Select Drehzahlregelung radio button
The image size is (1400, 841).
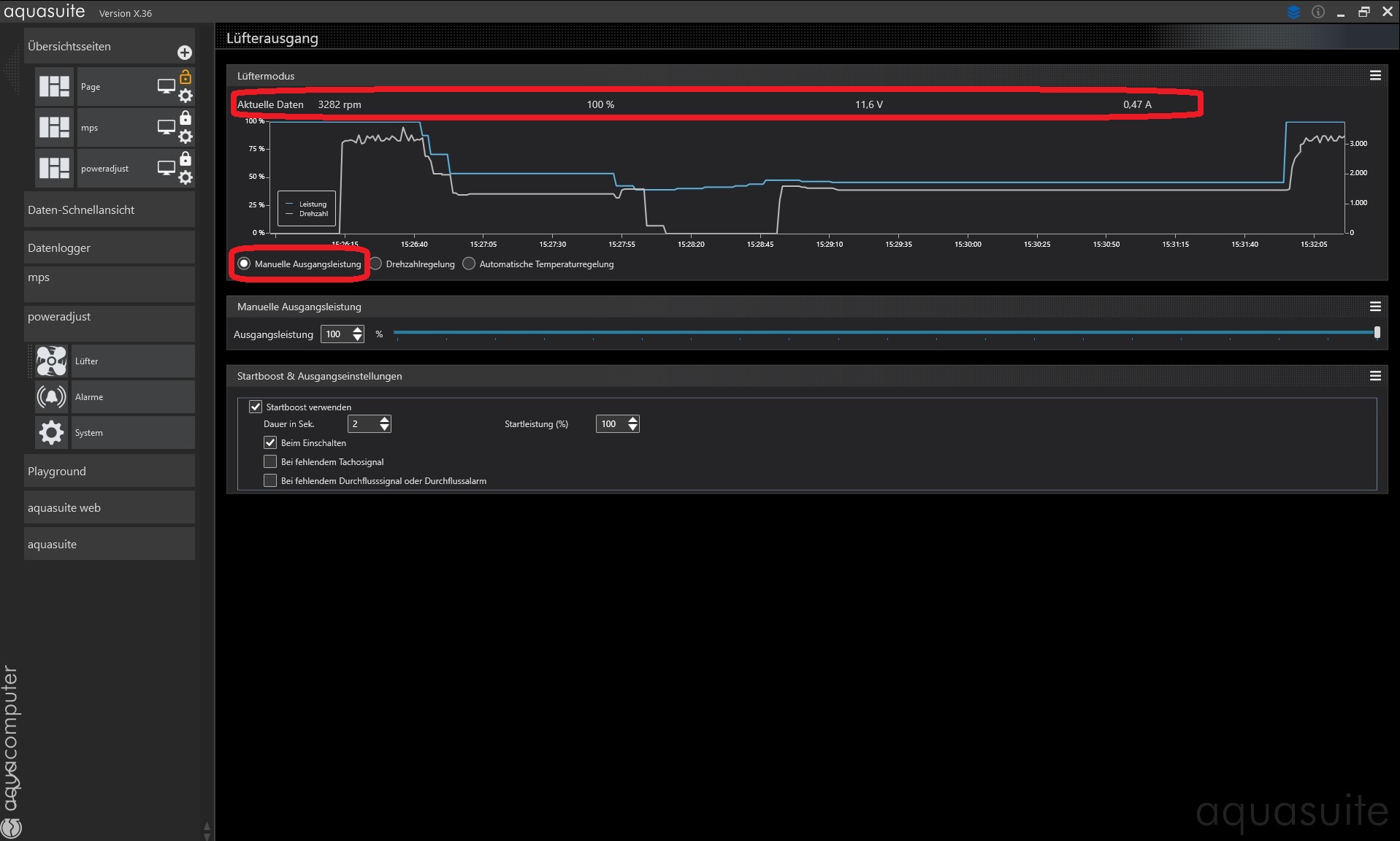[375, 264]
